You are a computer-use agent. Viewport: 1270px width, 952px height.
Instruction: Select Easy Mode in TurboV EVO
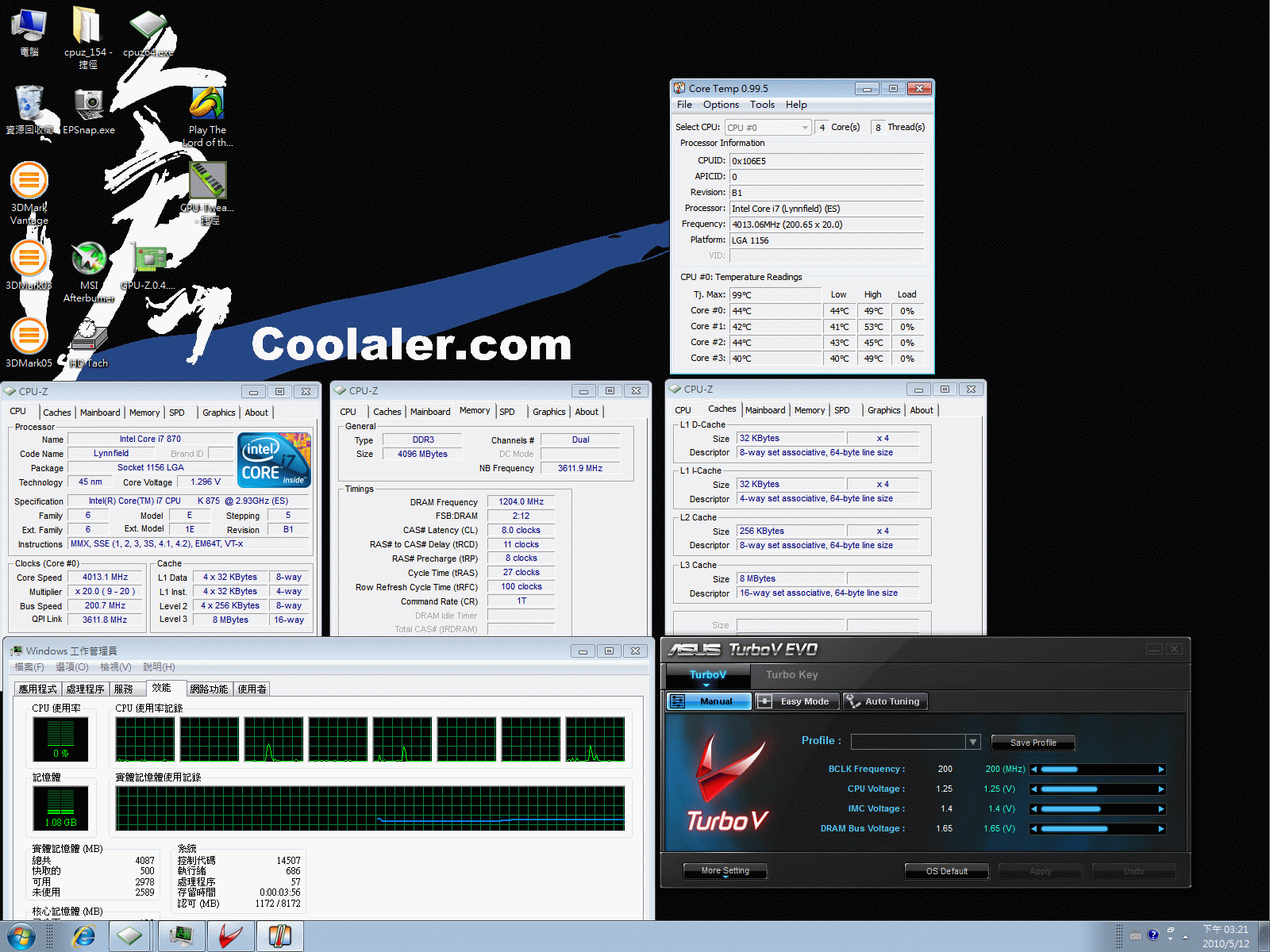click(796, 701)
